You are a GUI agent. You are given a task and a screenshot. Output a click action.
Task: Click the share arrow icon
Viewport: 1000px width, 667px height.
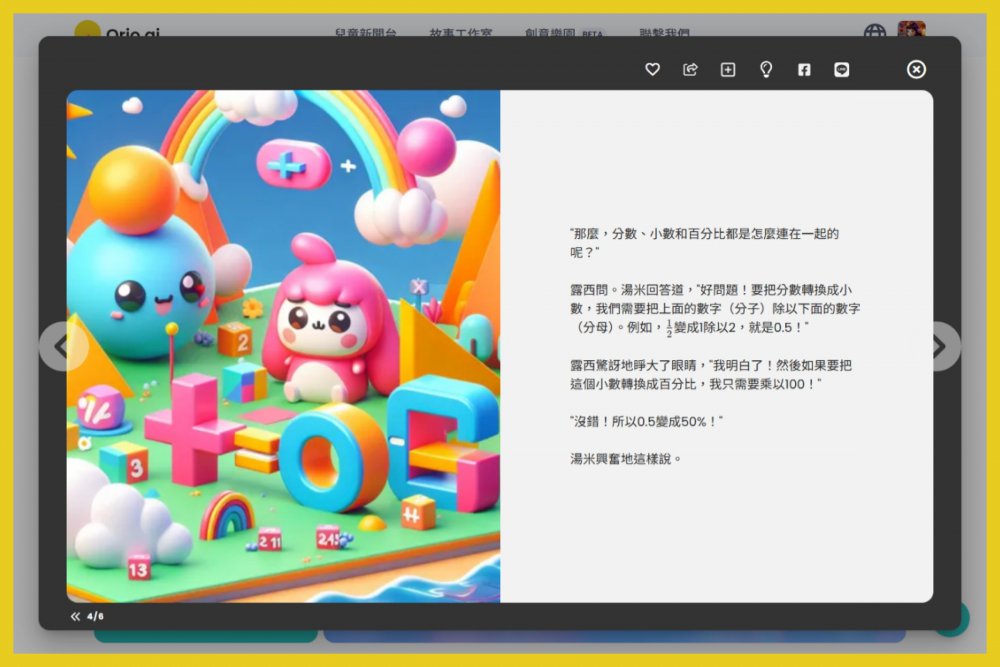pos(690,69)
